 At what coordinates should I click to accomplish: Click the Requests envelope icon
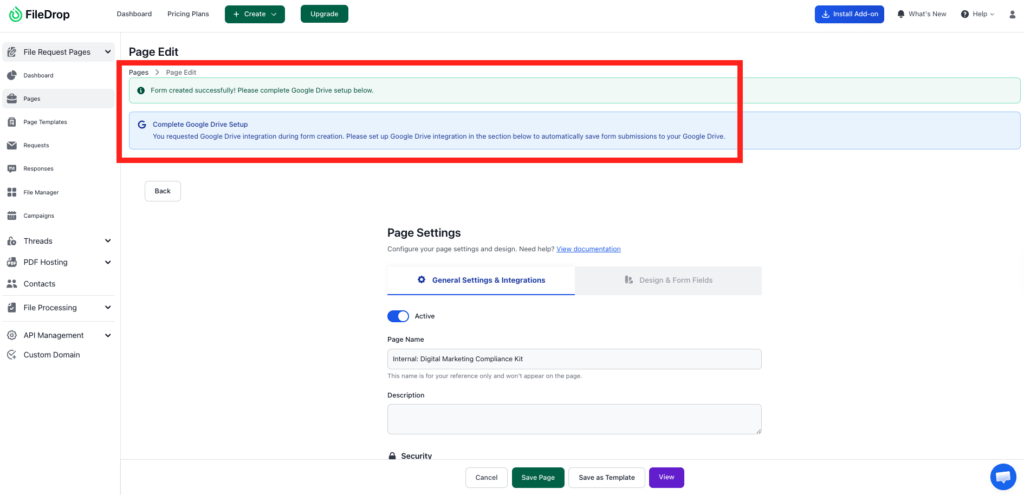12,146
